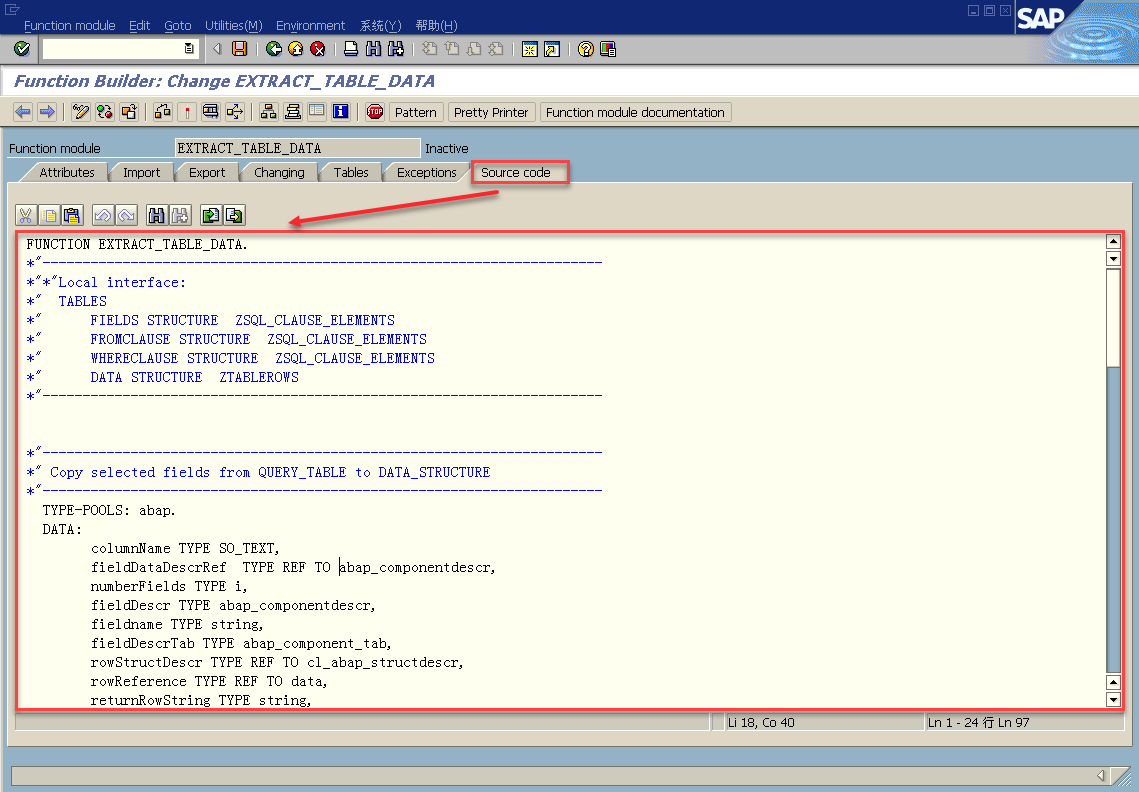1139x792 pixels.
Task: Click the function module name field
Action: (296, 149)
